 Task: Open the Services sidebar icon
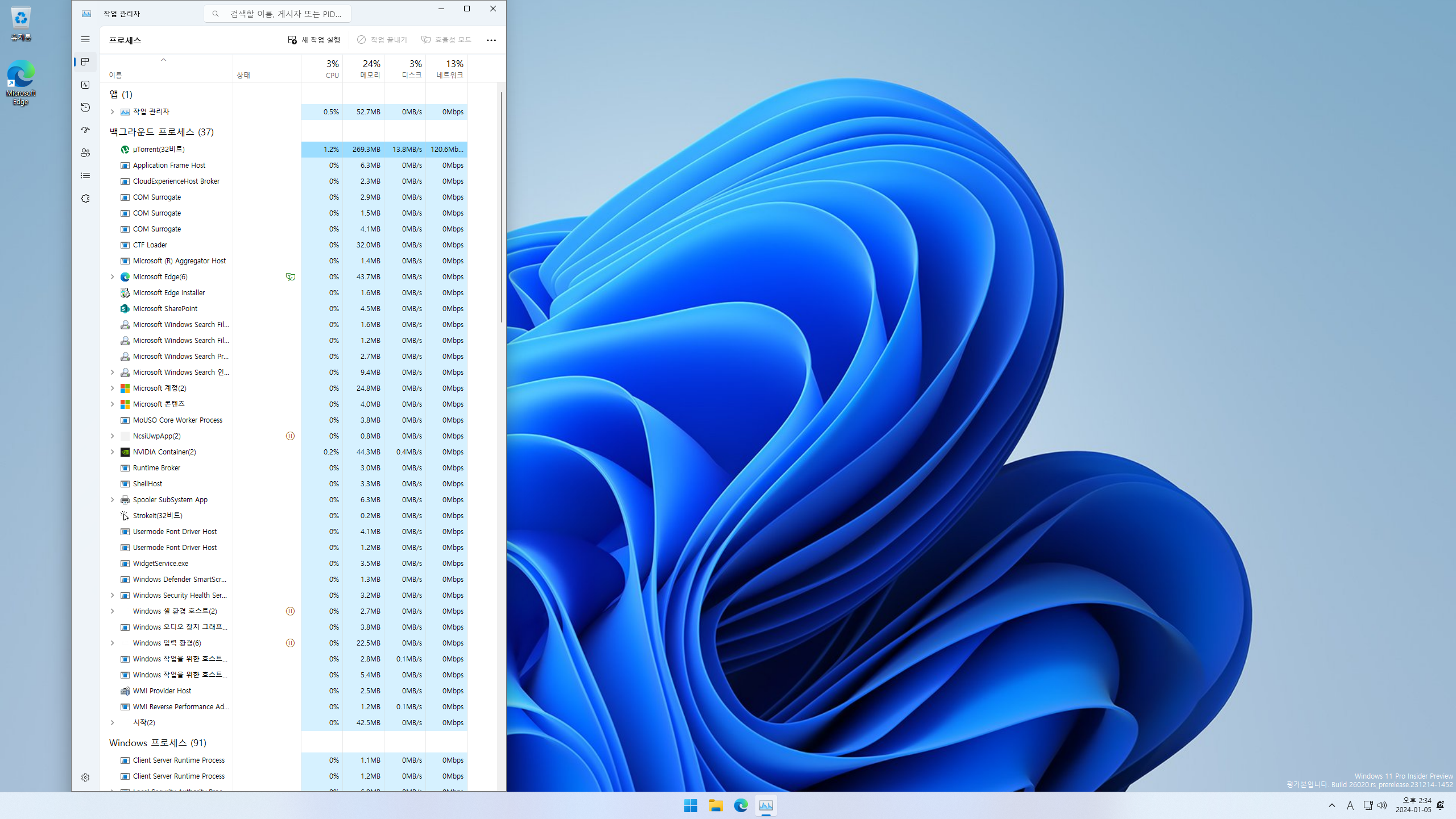(x=85, y=198)
